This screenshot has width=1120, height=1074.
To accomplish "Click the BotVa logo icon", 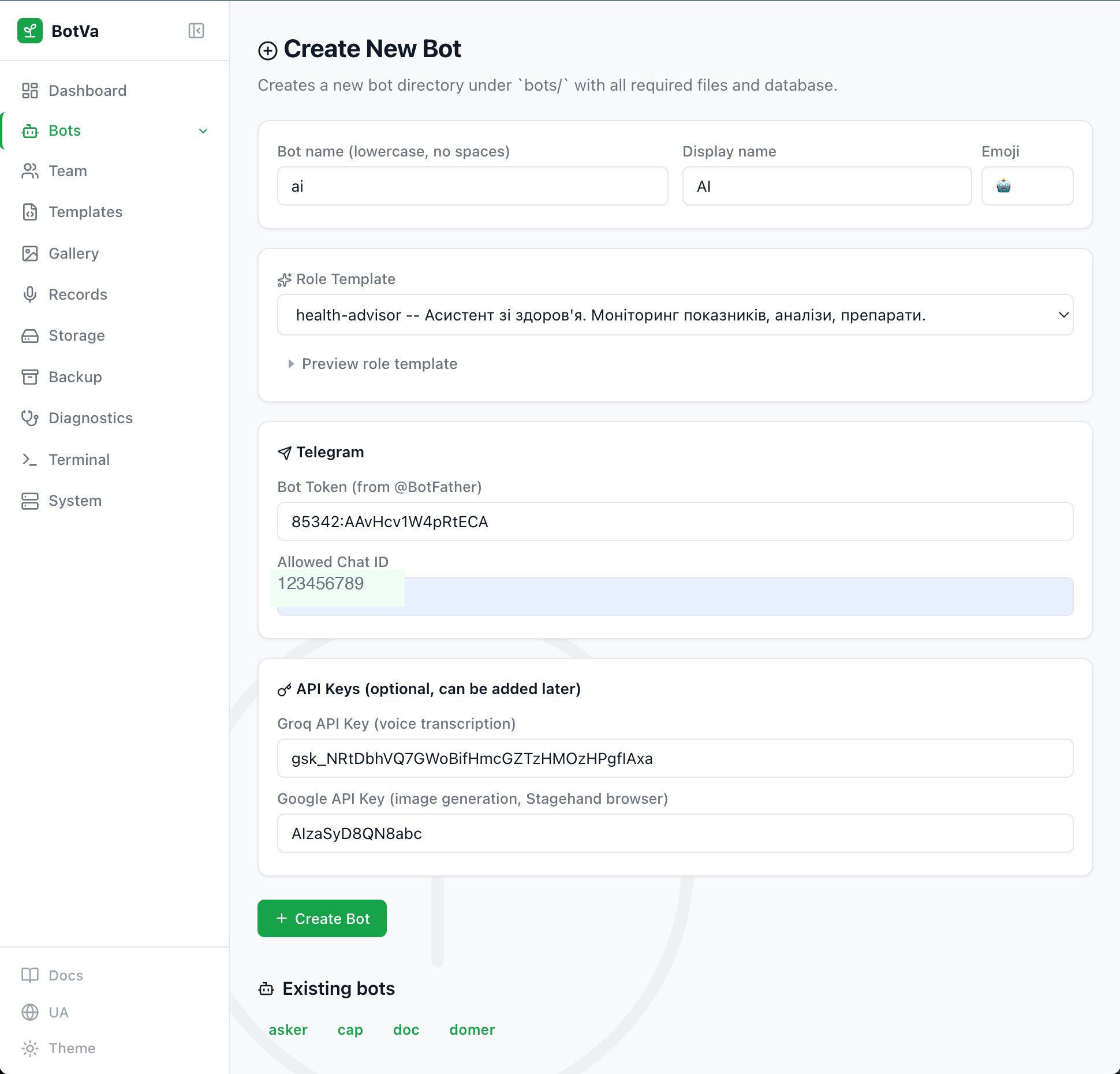I will click(x=30, y=31).
